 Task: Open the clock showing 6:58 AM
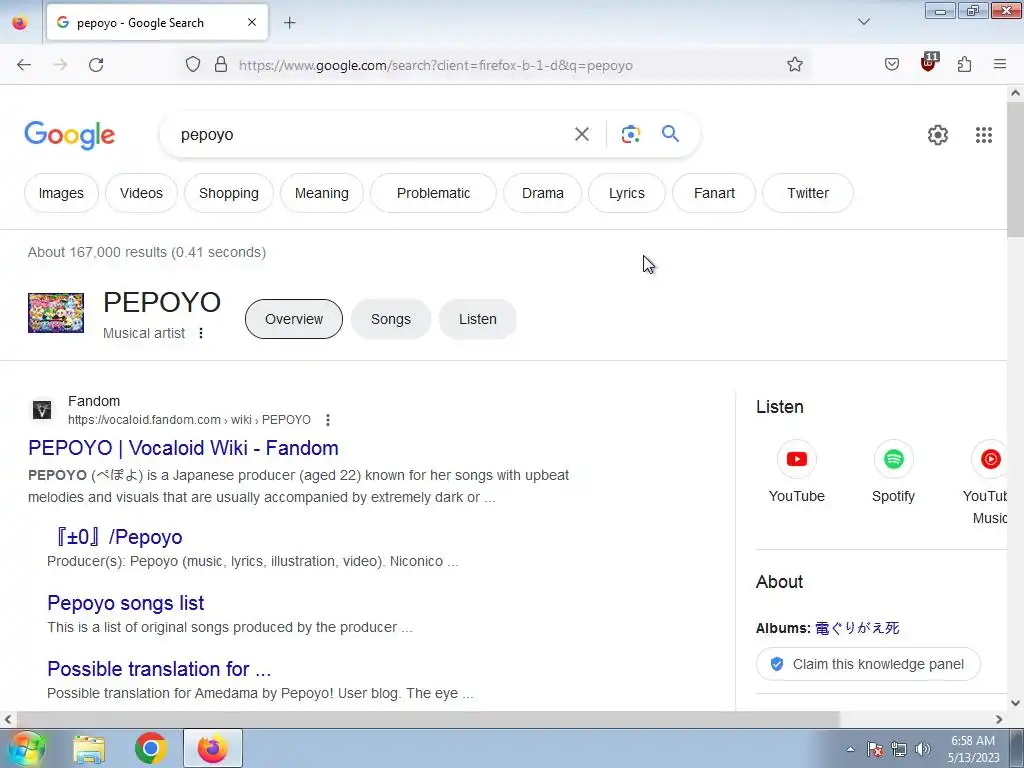973,749
